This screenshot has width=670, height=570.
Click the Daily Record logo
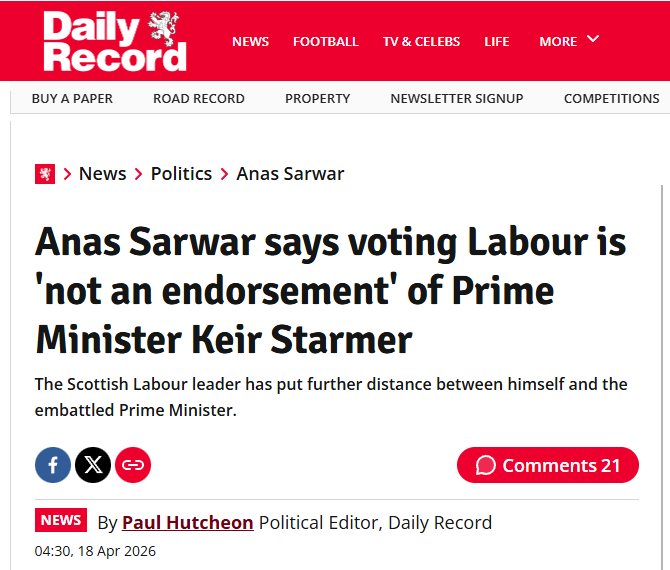tap(114, 41)
